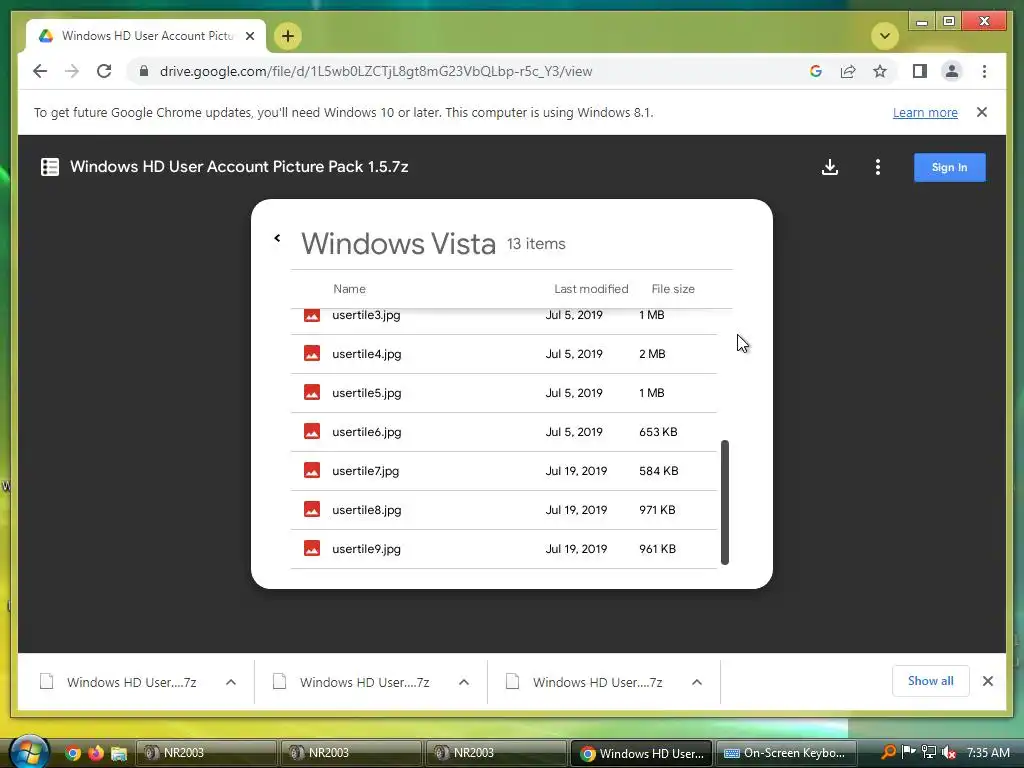Click image icon of usertile4.jpg
Viewport: 1024px width, 768px height.
click(x=312, y=353)
